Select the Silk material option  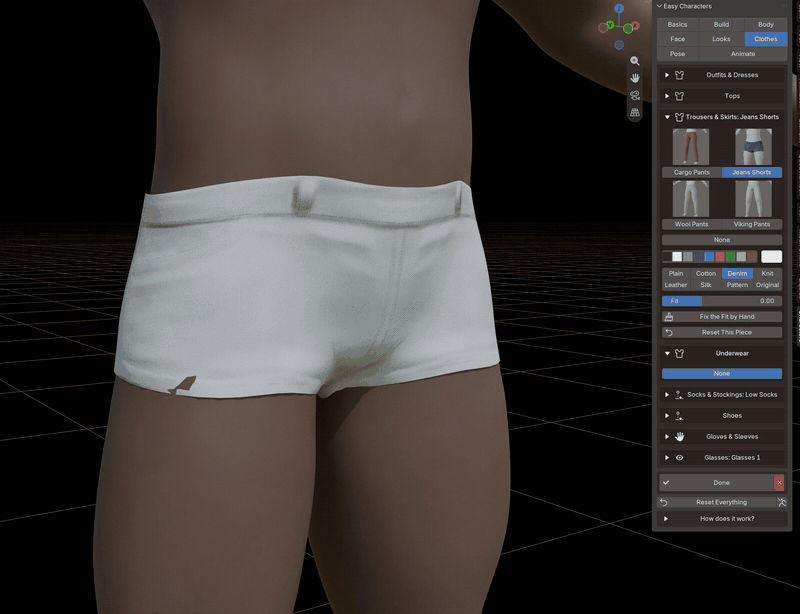coord(706,285)
